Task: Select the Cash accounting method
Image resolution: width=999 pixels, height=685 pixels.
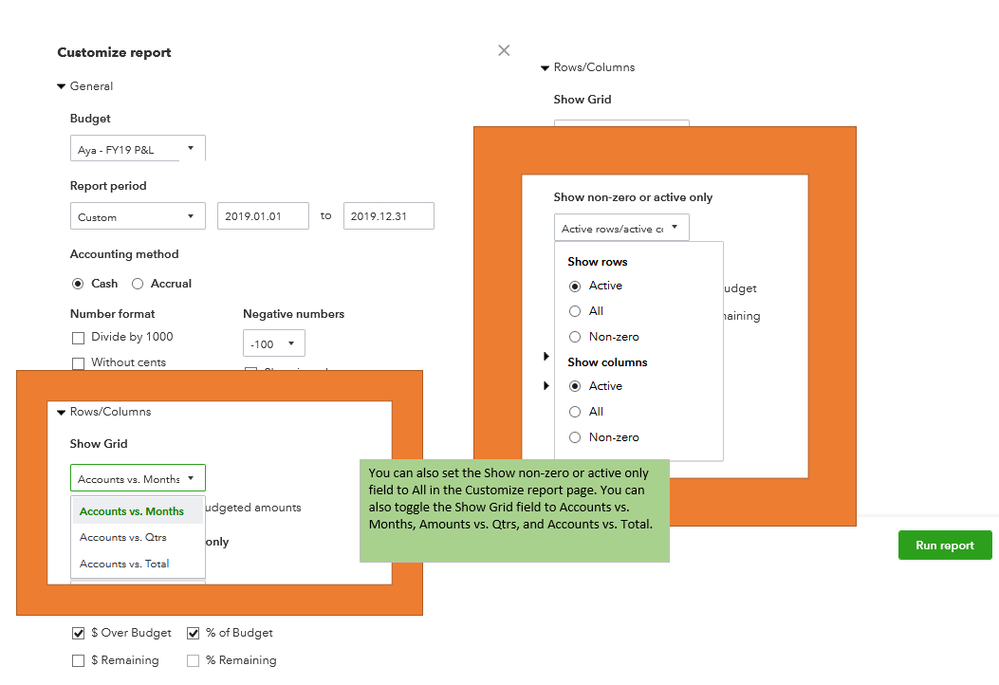Action: [x=78, y=284]
